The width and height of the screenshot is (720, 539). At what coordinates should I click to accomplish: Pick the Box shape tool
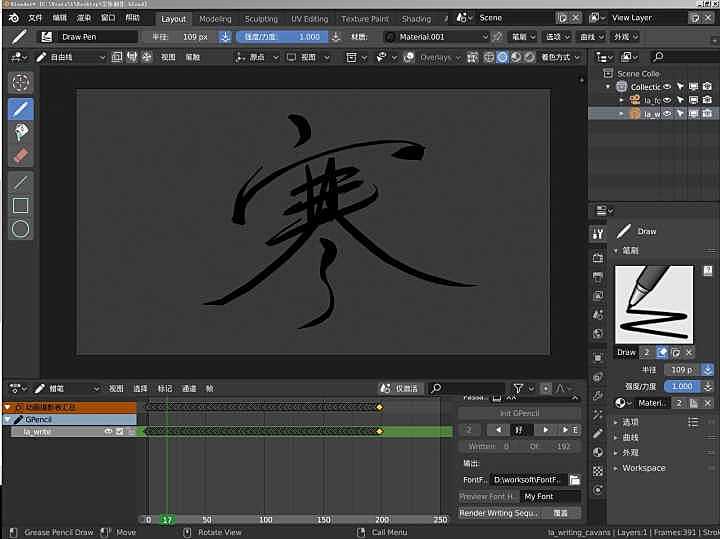tap(20, 205)
